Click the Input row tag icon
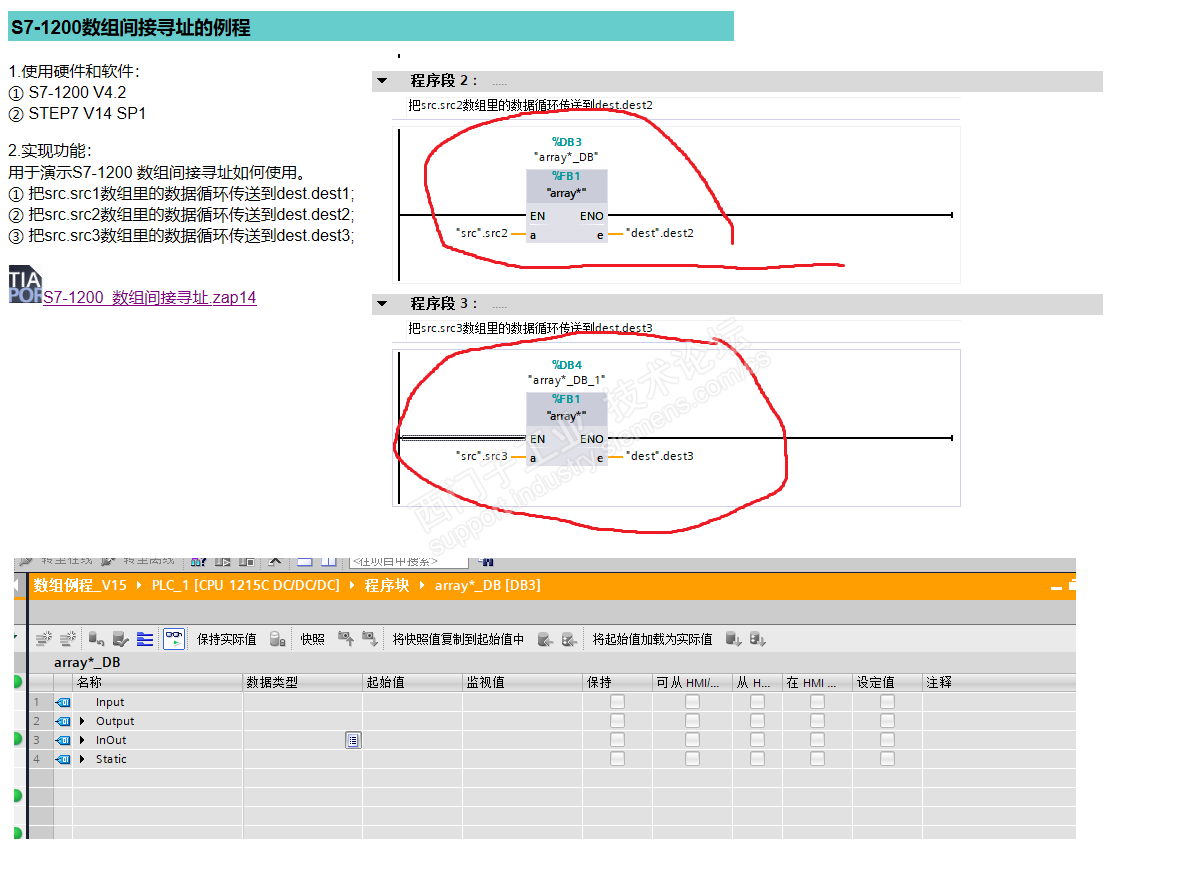 click(x=63, y=702)
